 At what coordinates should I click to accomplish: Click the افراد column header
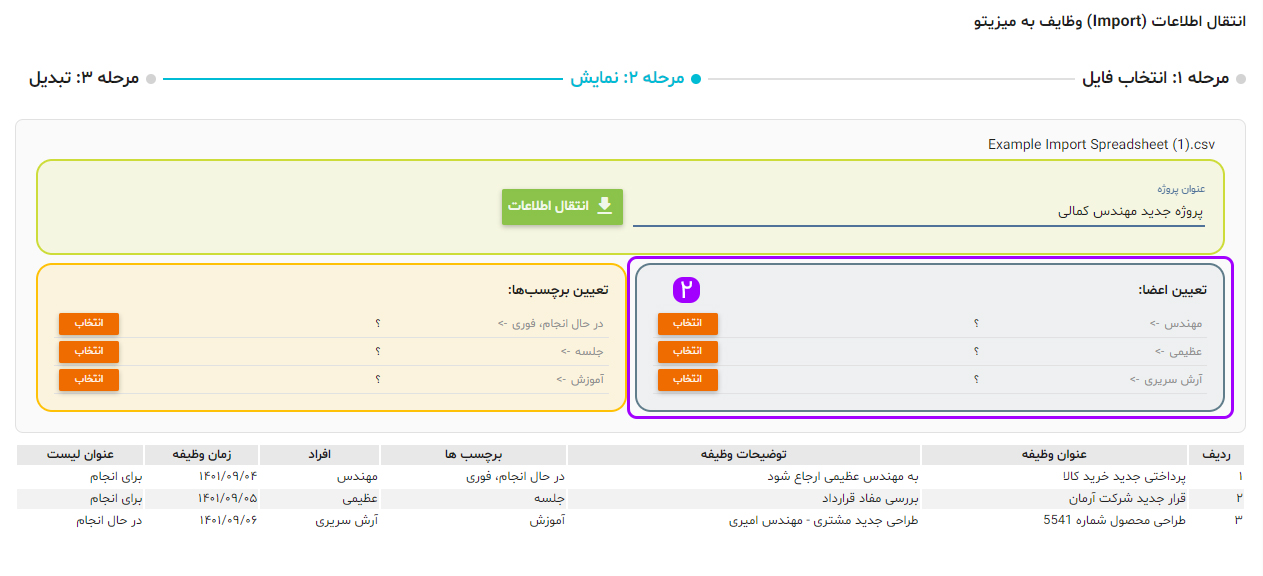pos(320,455)
